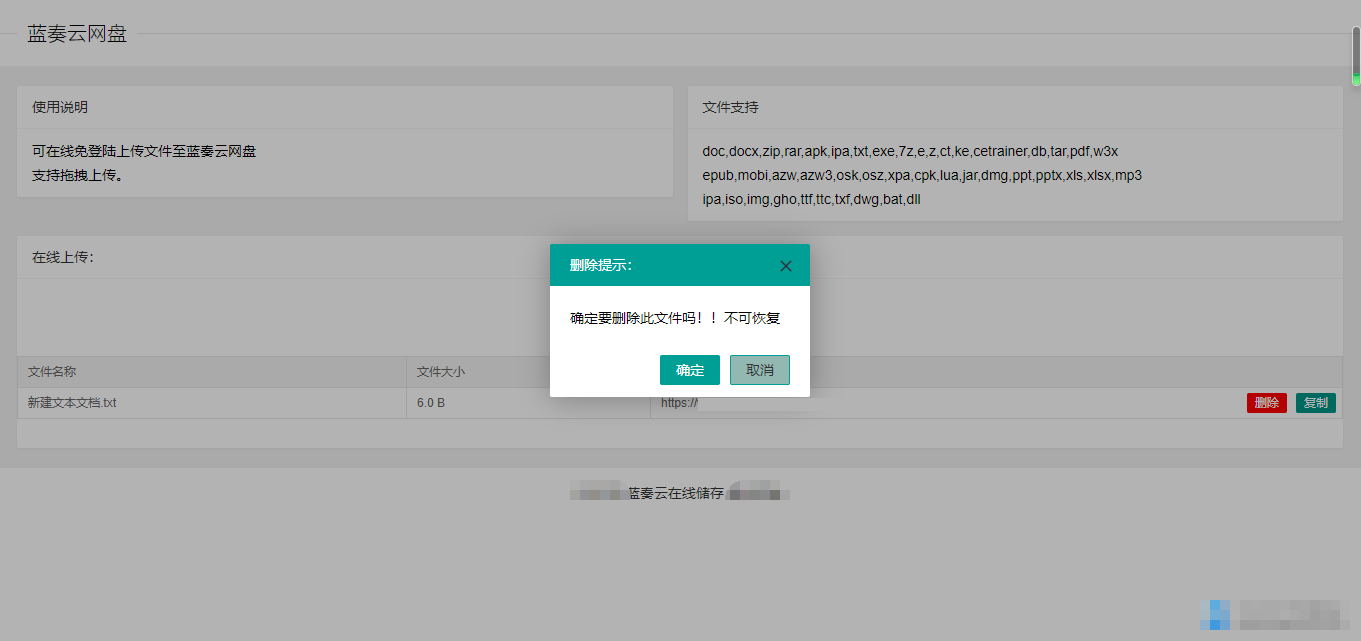The height and width of the screenshot is (641, 1361).
Task: Cancel deletion by clicking 取消
Action: pos(760,369)
